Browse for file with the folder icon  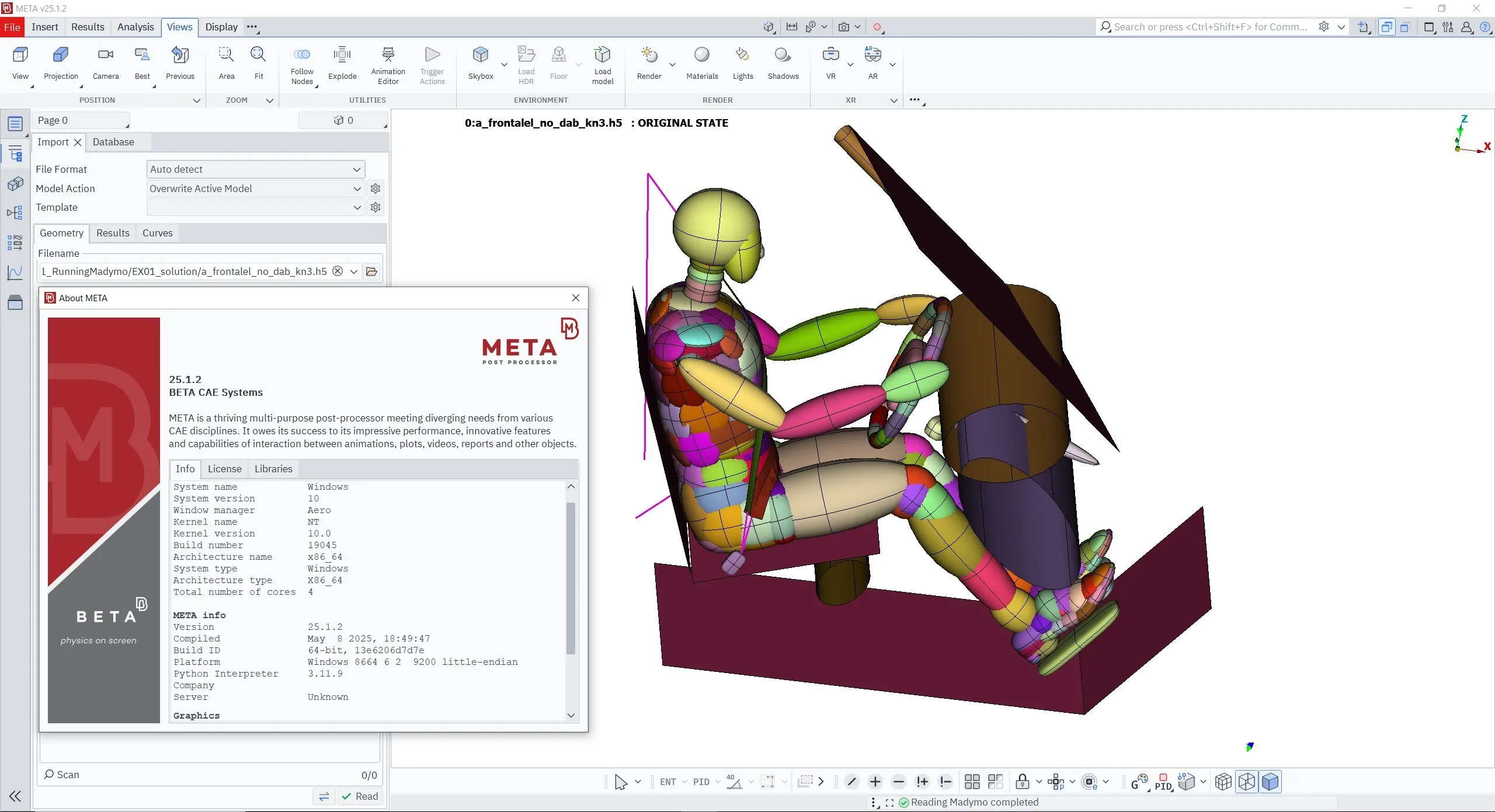tap(371, 271)
